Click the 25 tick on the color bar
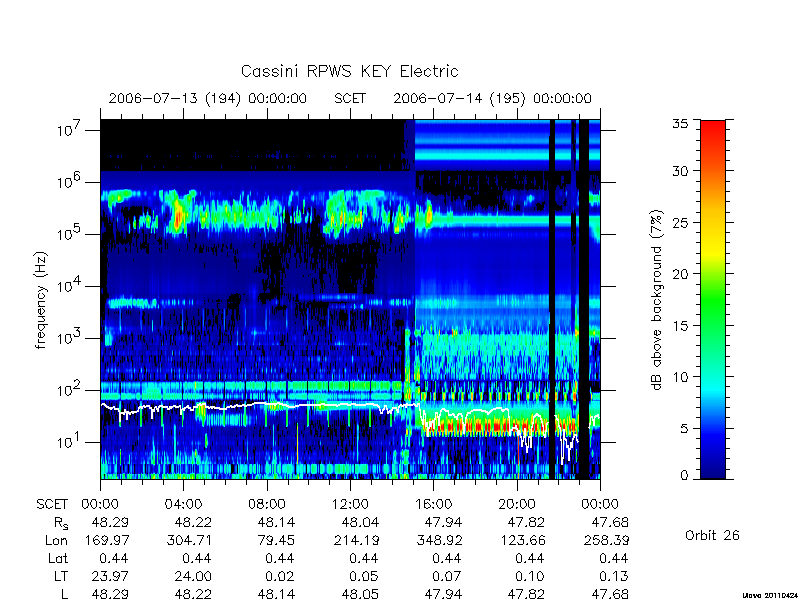This screenshot has height=600, width=800. pyautogui.click(x=680, y=222)
